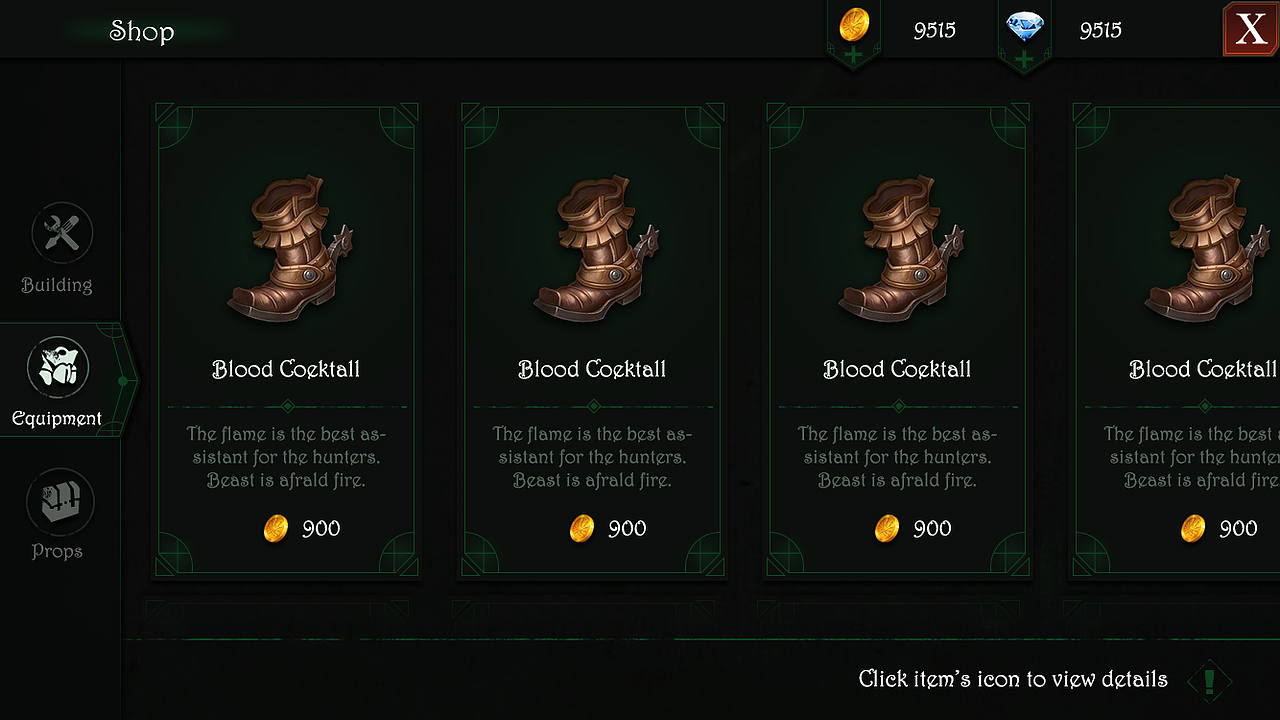Click the second card's boot icon
Image resolution: width=1280 pixels, height=720 pixels.
[594, 250]
